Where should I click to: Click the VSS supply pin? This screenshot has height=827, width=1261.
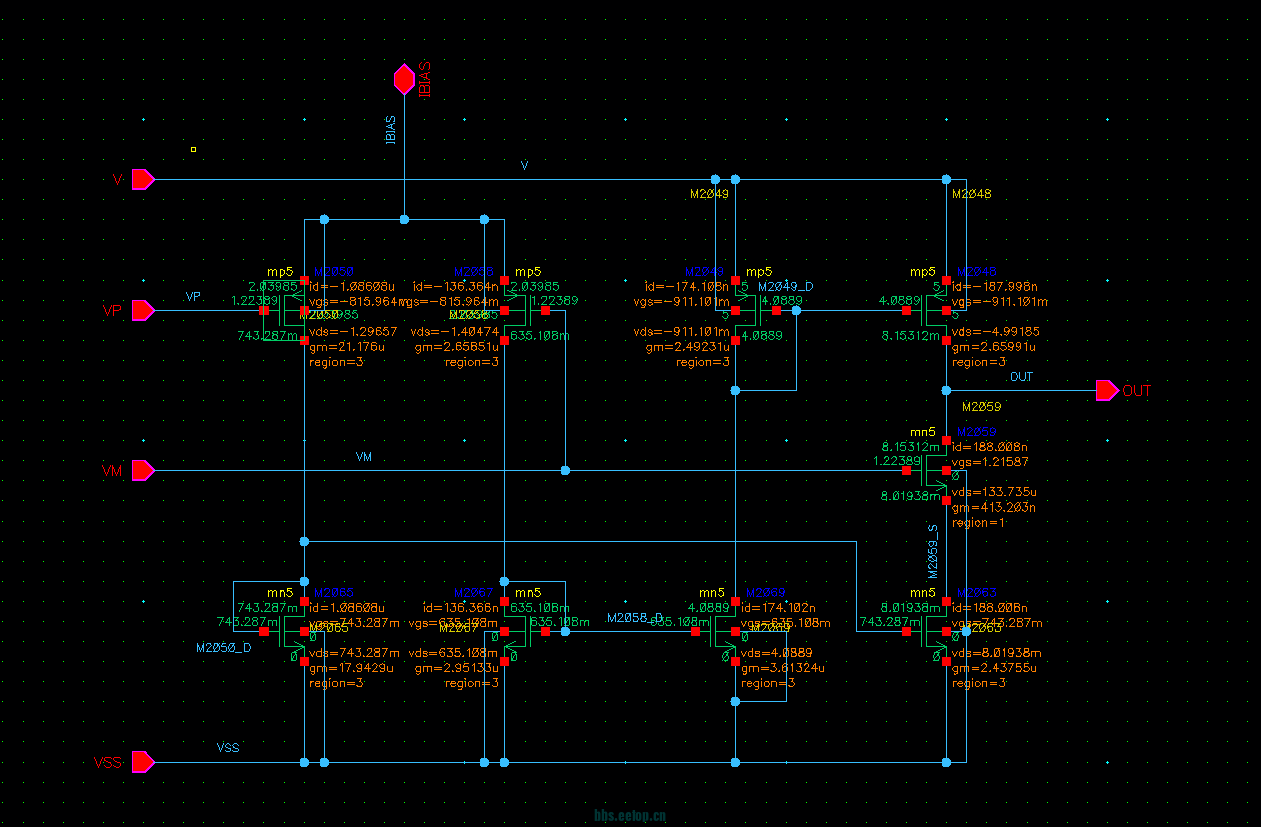click(x=143, y=763)
